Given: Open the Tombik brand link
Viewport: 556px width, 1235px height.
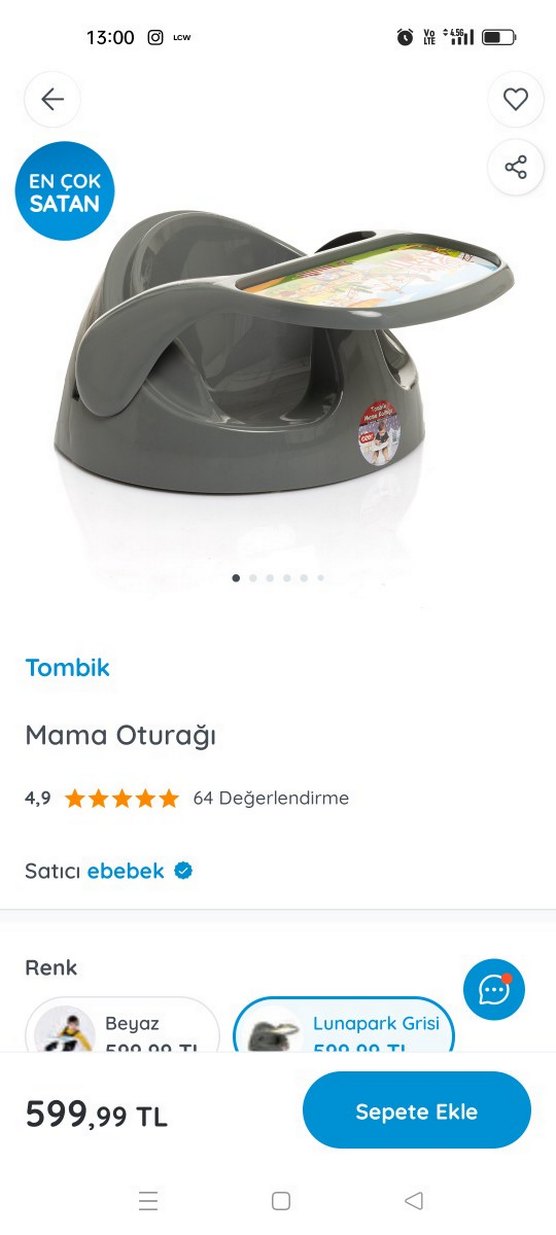Looking at the screenshot, I should pos(67,668).
